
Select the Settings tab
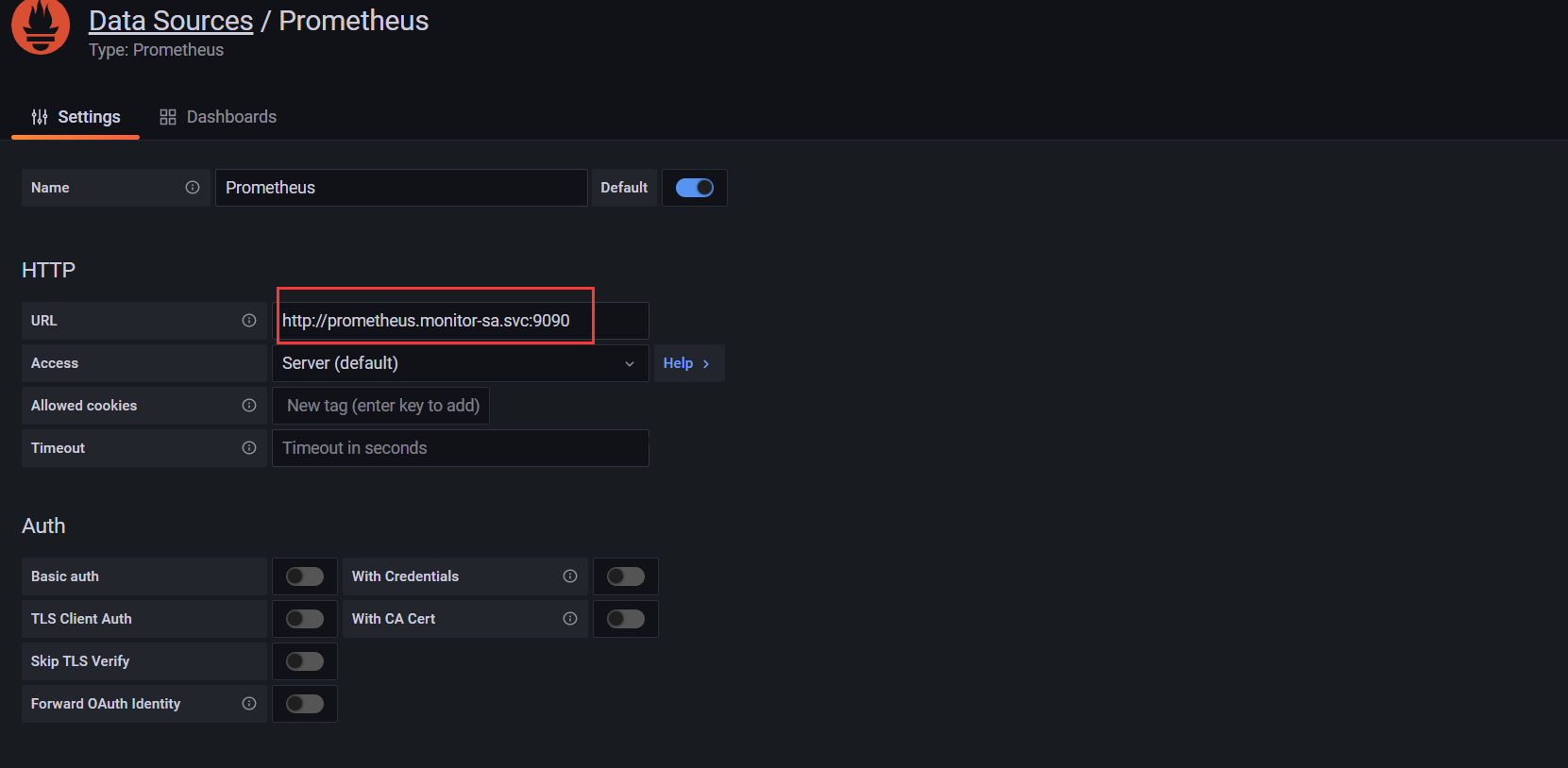click(x=76, y=117)
